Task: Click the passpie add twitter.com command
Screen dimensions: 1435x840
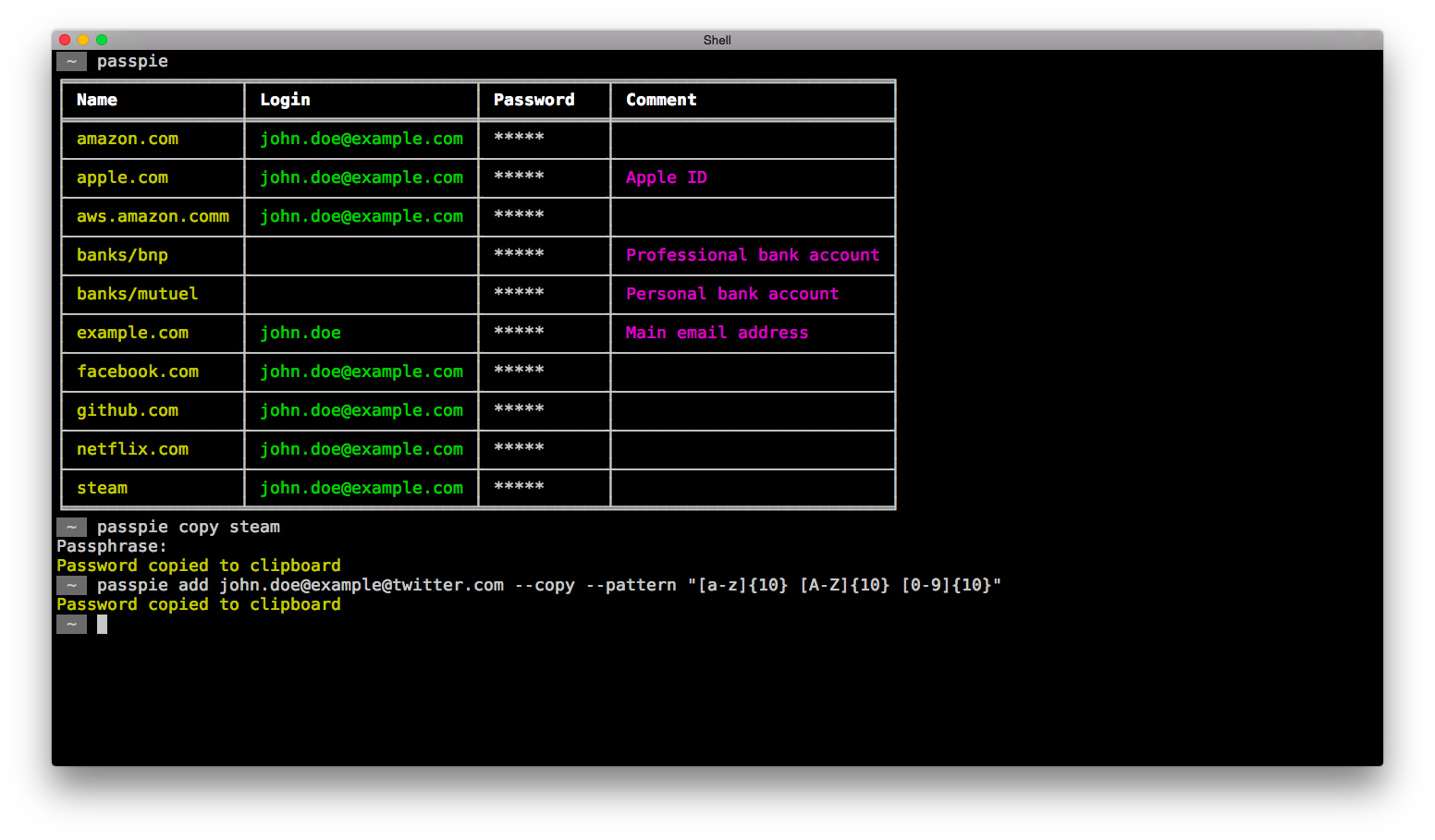Action: 549,585
